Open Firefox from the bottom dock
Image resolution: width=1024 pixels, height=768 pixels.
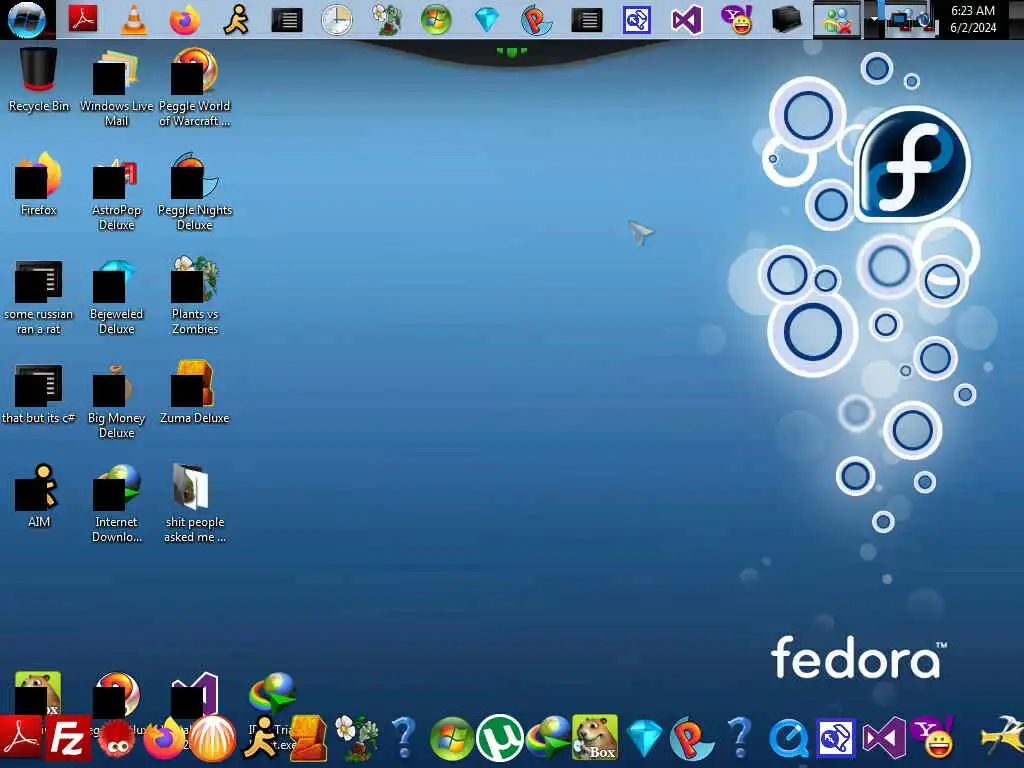point(163,739)
